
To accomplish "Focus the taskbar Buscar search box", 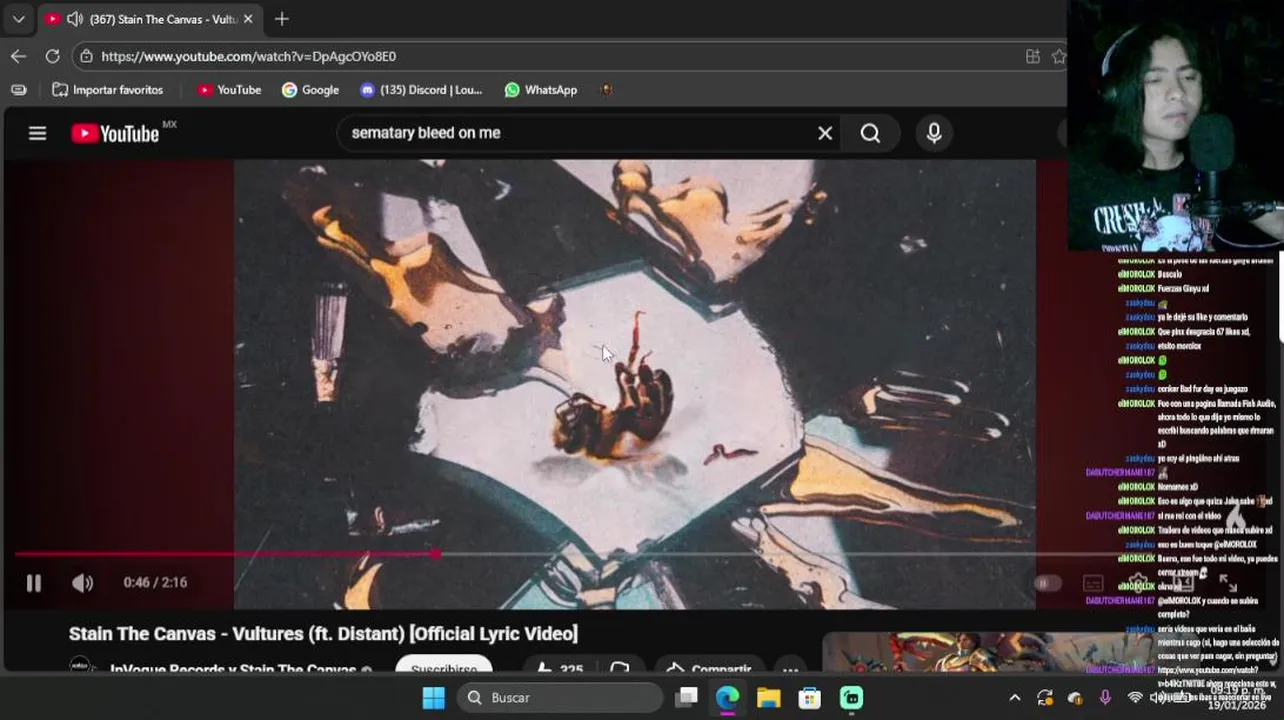I will (x=560, y=697).
